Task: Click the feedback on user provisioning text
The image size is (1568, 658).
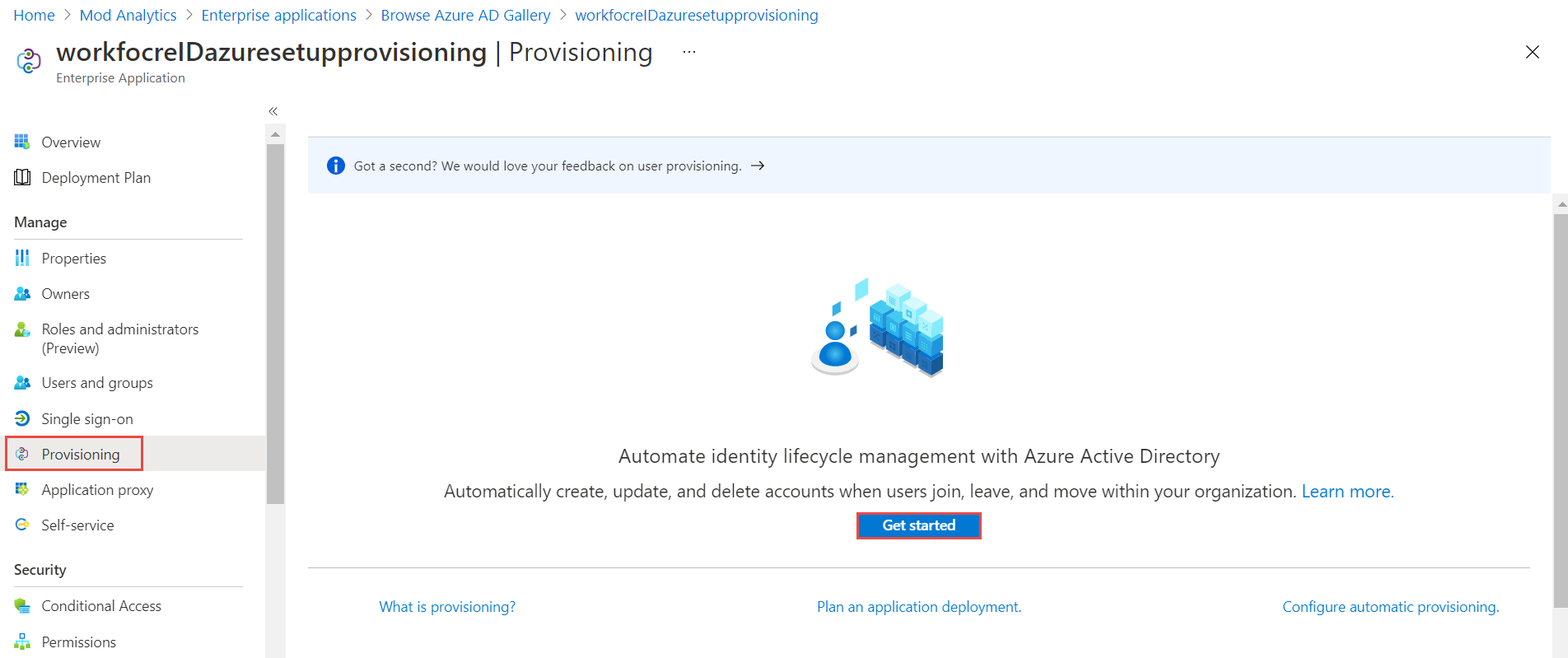Action: (x=548, y=166)
